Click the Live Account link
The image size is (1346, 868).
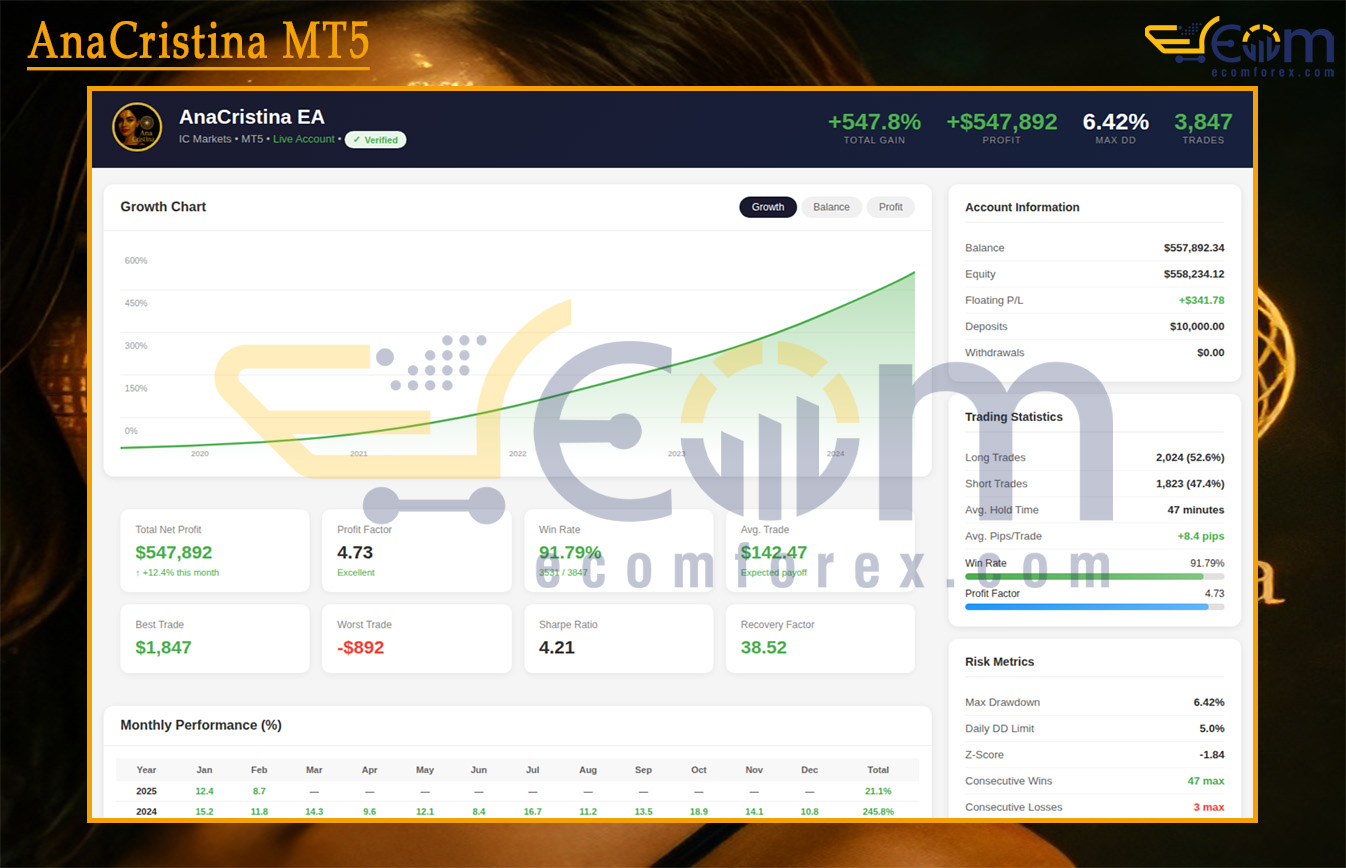tap(304, 139)
